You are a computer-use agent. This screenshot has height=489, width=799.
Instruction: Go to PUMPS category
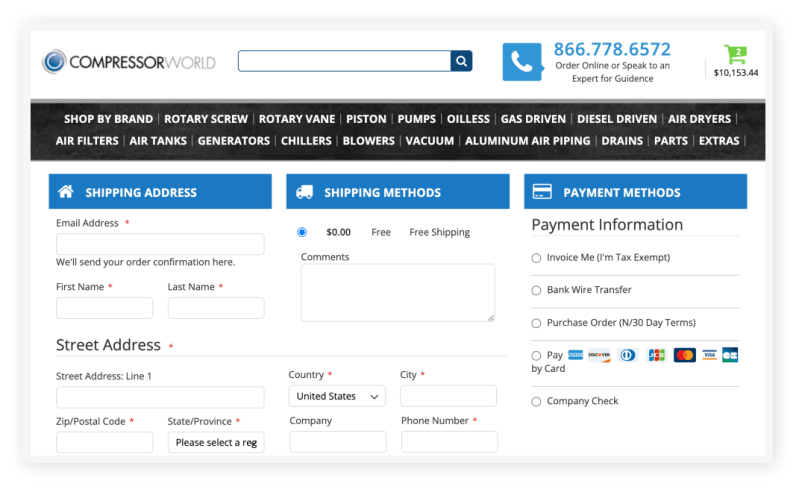pos(417,119)
